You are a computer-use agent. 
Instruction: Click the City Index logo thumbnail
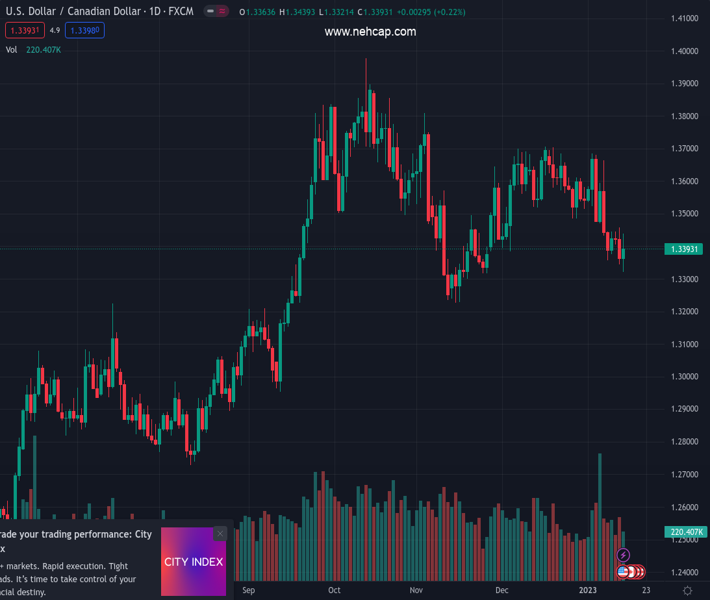(x=193, y=562)
